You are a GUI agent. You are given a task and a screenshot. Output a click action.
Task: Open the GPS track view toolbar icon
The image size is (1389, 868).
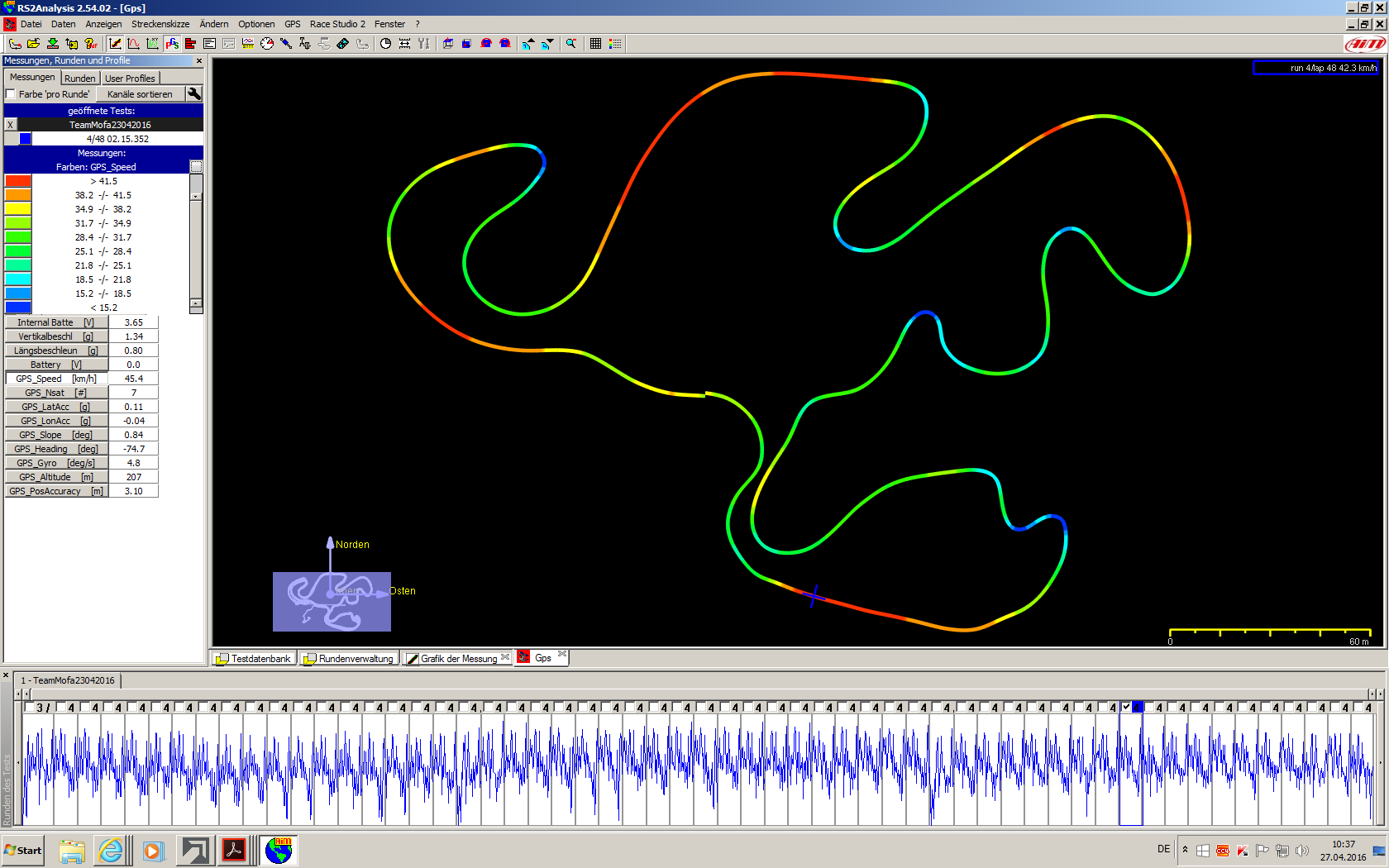pyautogui.click(x=172, y=44)
